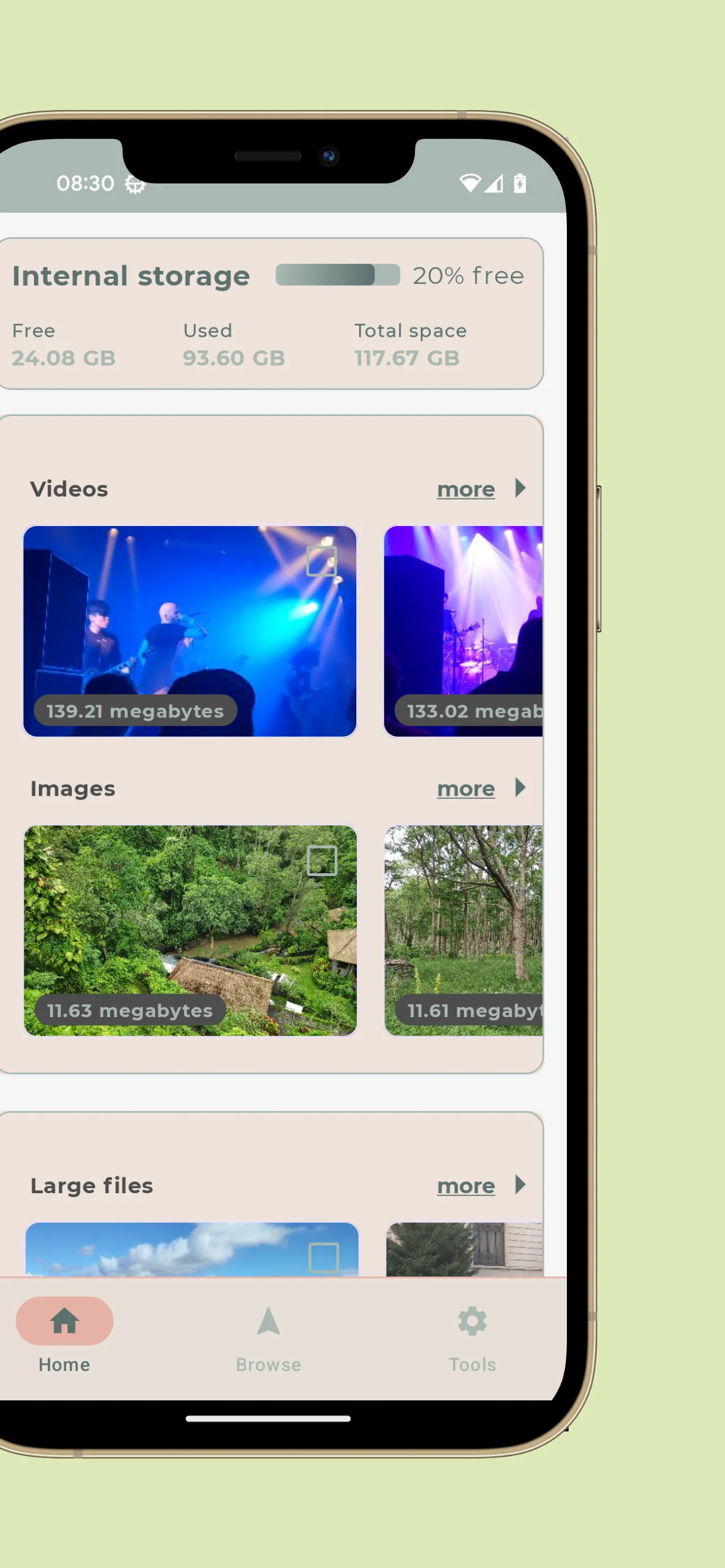Tap the settings gear icon beside the clock
725x1568 pixels.
135,185
